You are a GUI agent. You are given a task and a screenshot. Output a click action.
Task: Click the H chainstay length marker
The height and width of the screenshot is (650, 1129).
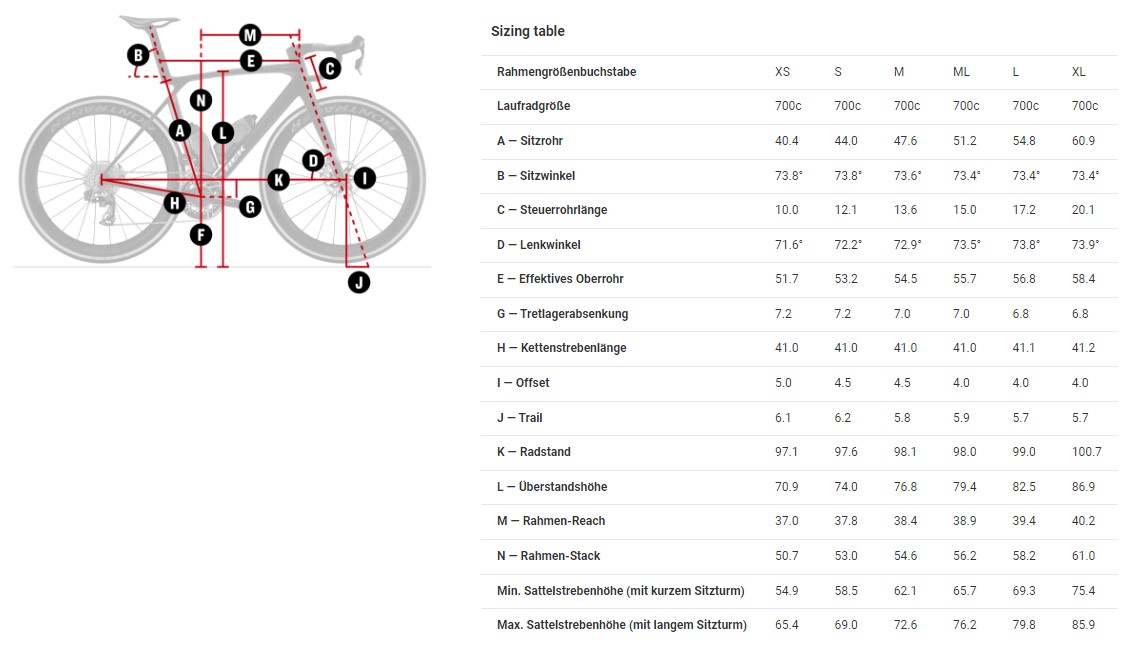(174, 203)
